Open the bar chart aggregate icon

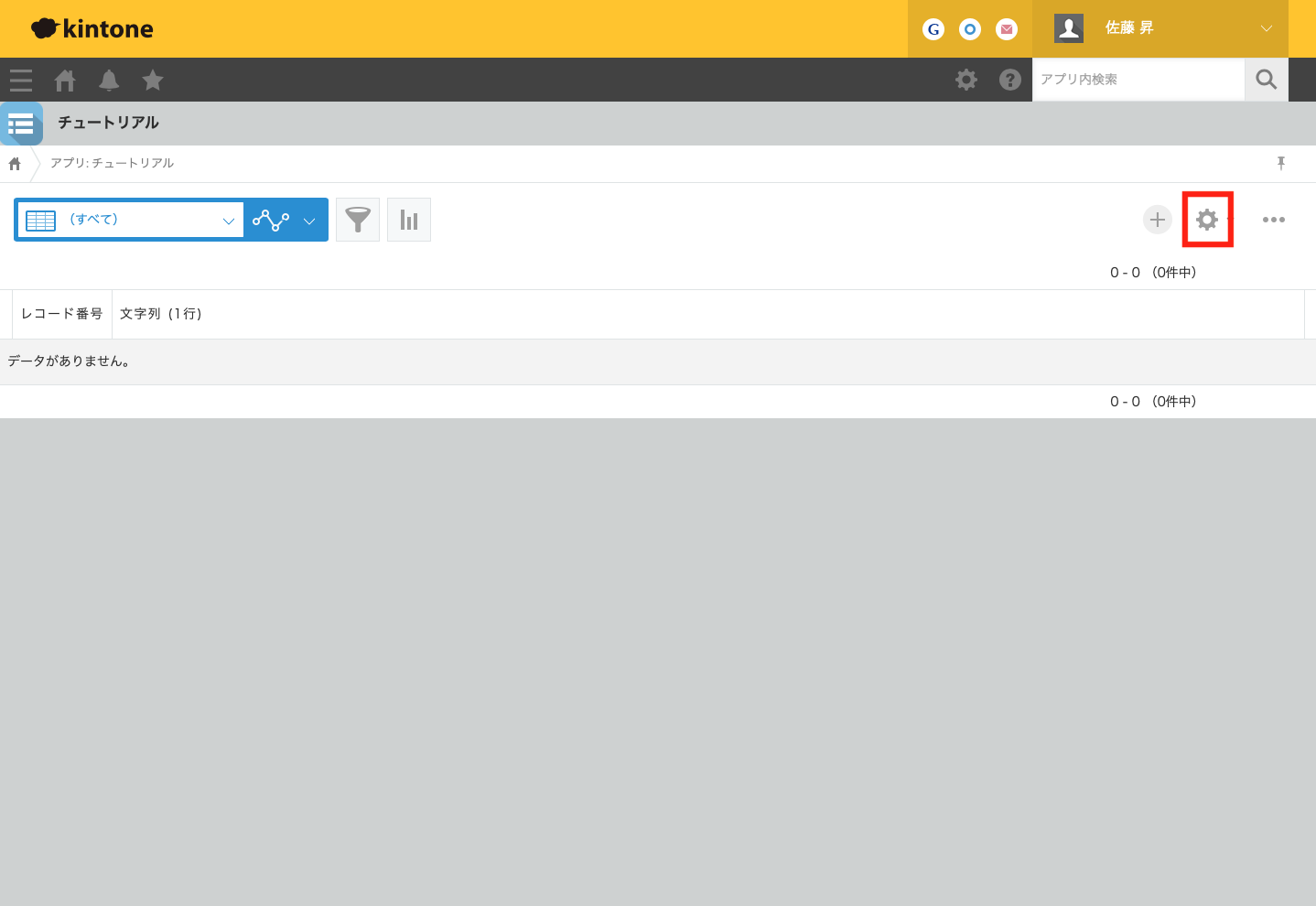click(409, 220)
